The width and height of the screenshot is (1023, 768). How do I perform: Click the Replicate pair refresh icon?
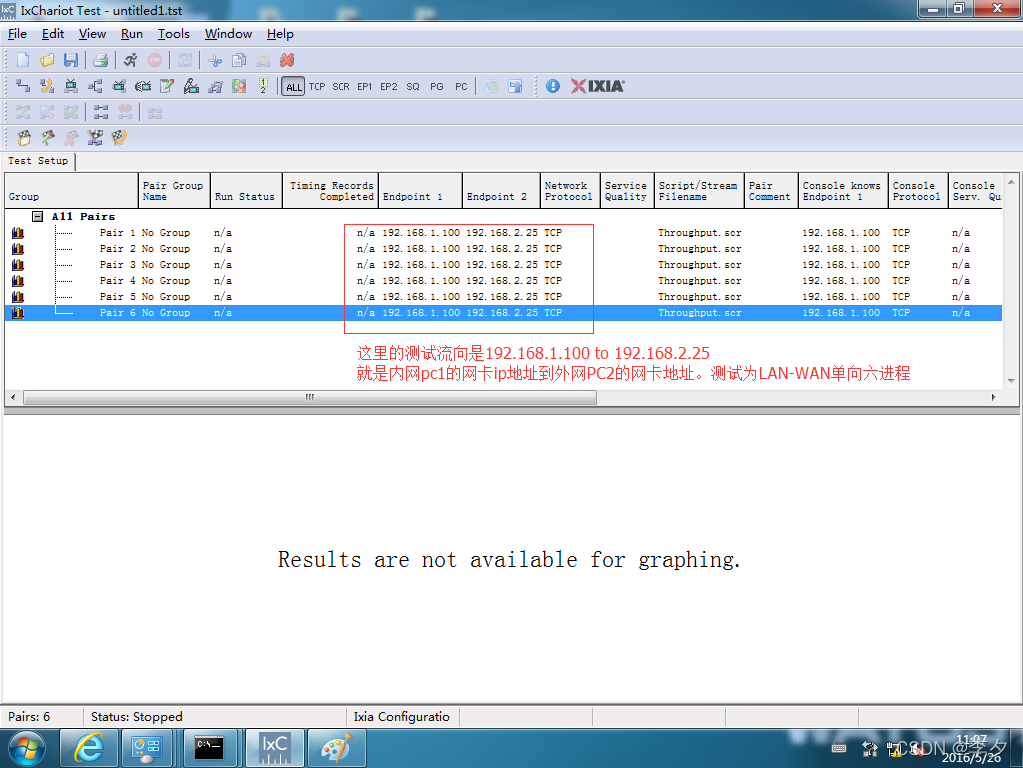[x=239, y=86]
